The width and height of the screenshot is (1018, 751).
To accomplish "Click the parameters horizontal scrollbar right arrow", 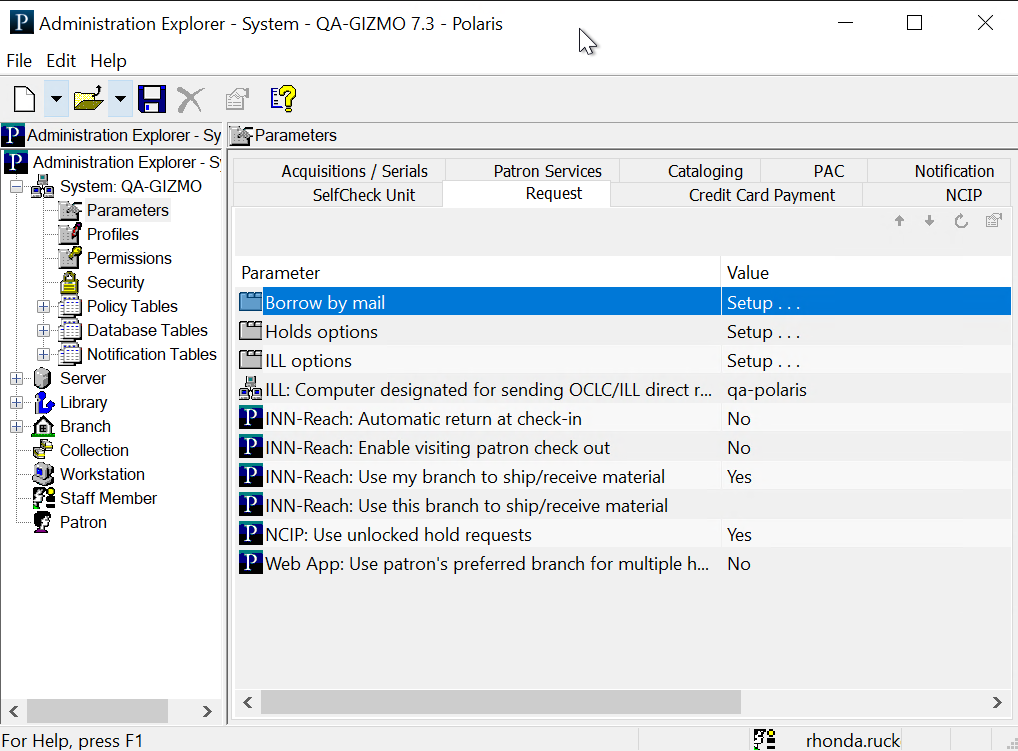I will 996,703.
